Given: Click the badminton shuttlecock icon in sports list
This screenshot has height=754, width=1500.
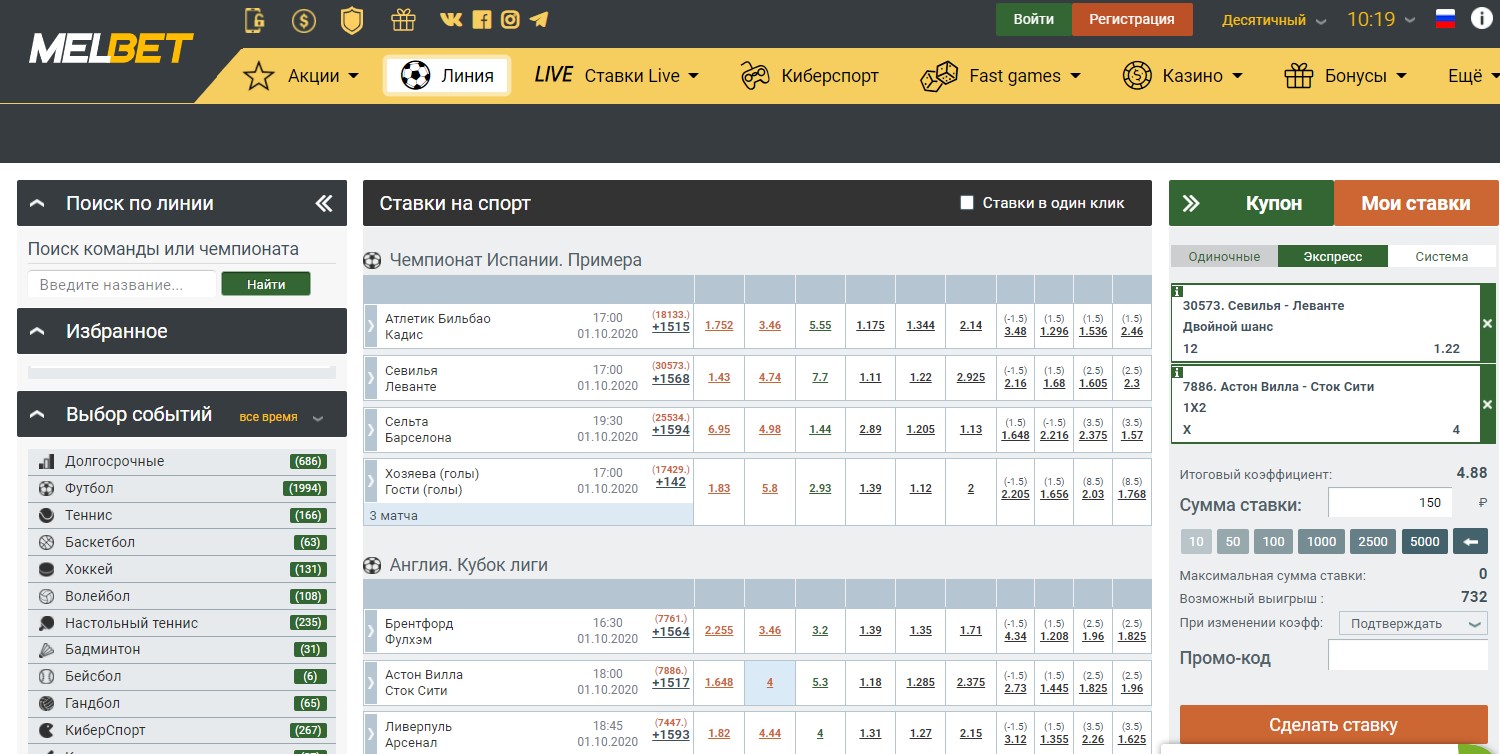Looking at the screenshot, I should click(x=46, y=650).
